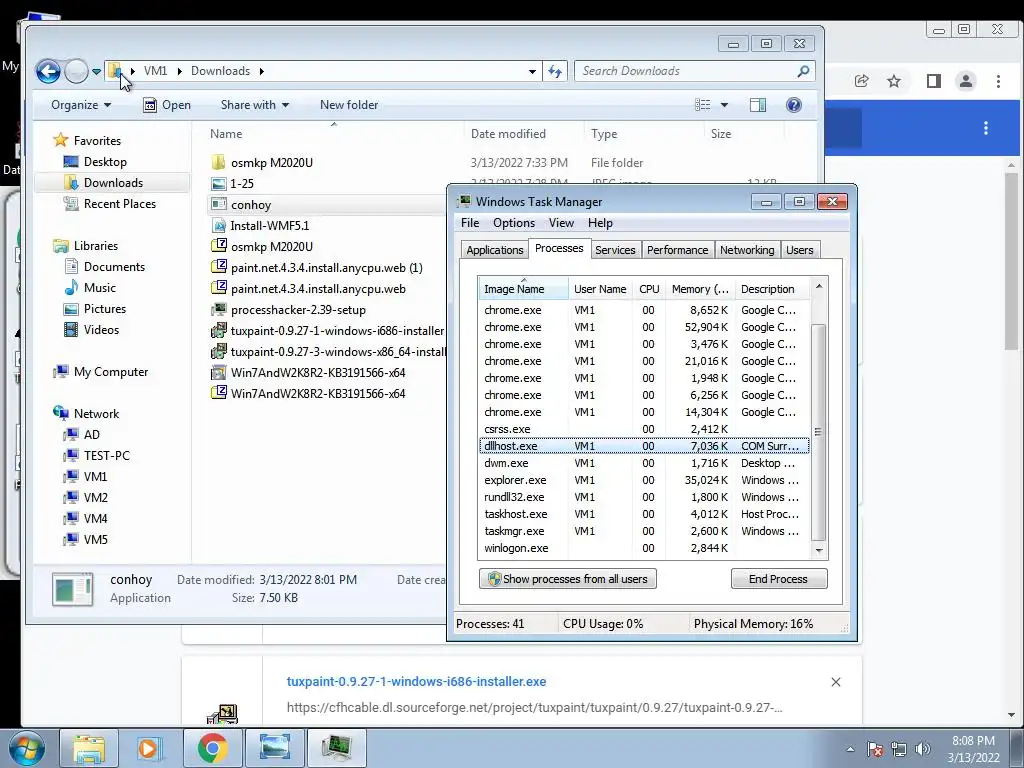The width and height of the screenshot is (1024, 768).
Task: Open Chrome from the taskbar
Action: coord(212,748)
